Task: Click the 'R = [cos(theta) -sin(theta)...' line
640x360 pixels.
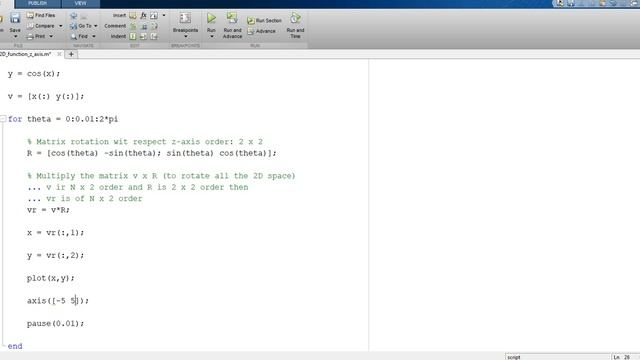Action: (152, 153)
